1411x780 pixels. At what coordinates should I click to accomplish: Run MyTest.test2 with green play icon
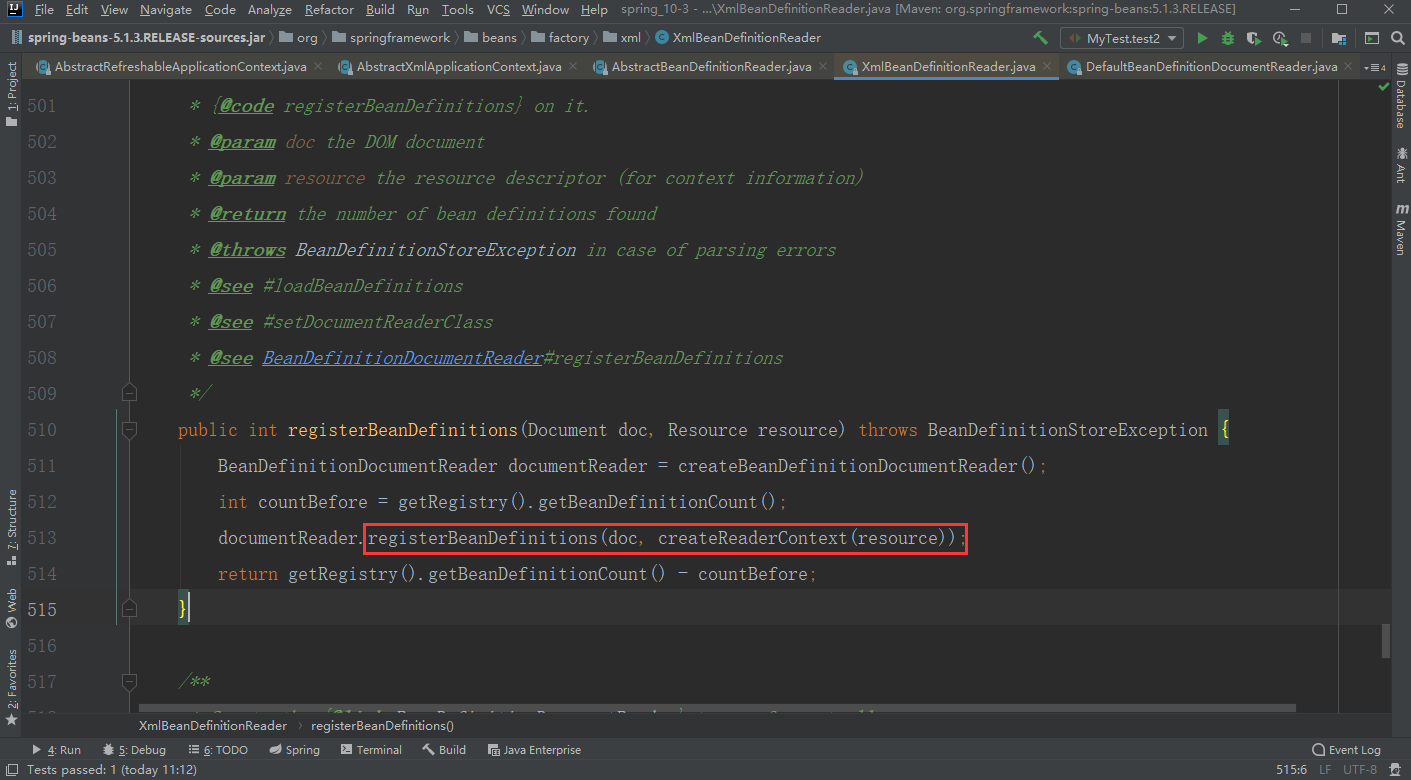pos(1202,38)
